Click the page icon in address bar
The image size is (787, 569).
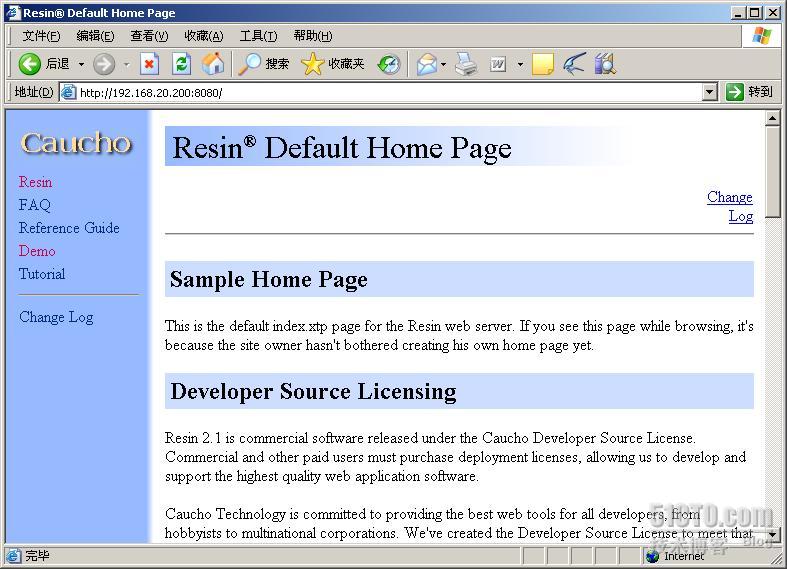[x=68, y=92]
